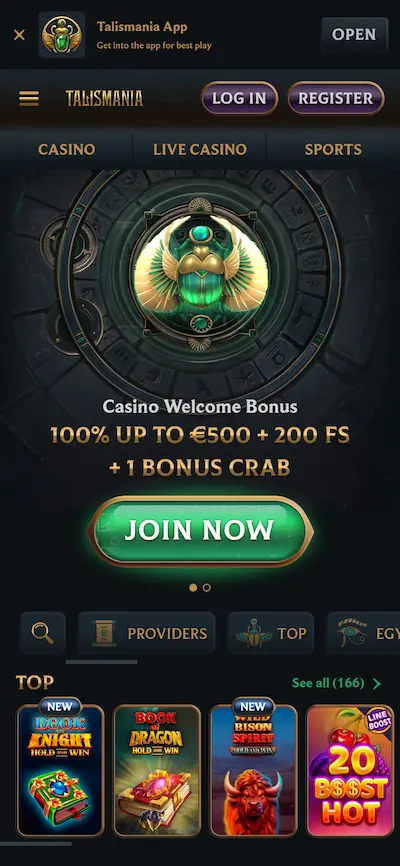Screen dimensions: 400x866
Task: Expand TOP games via See all arrow
Action: coord(377,684)
